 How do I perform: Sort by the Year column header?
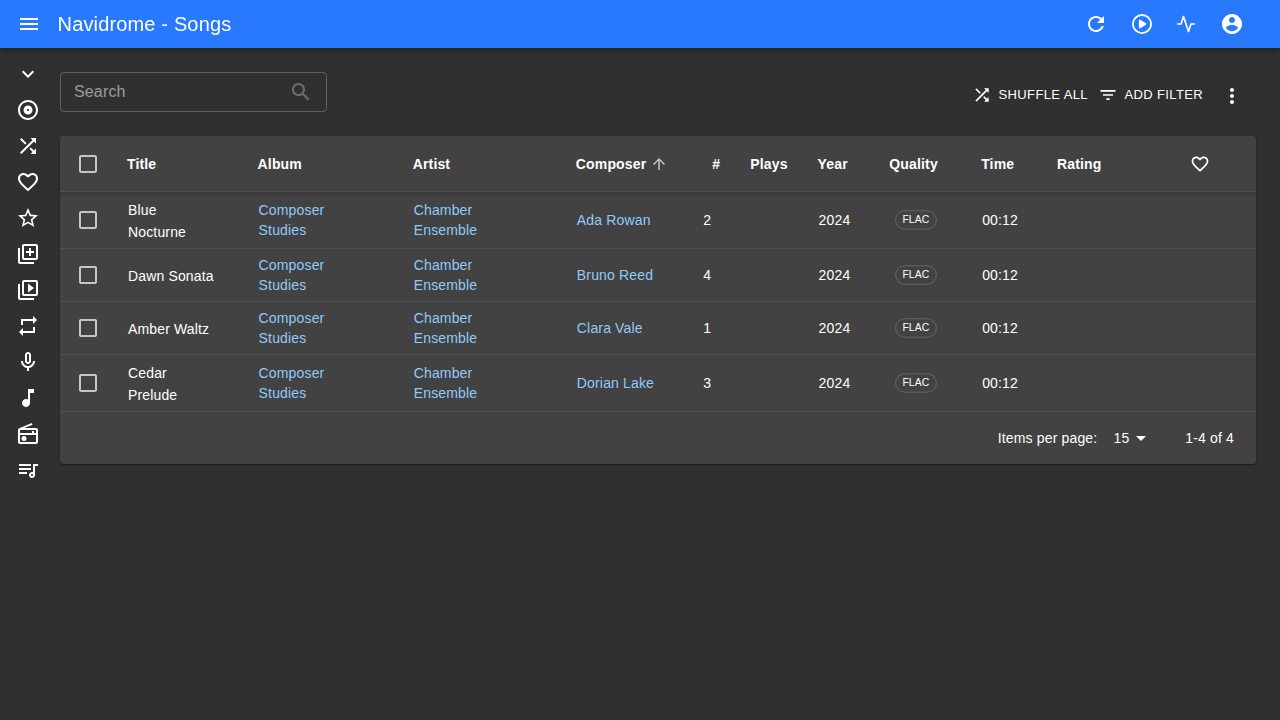(832, 164)
